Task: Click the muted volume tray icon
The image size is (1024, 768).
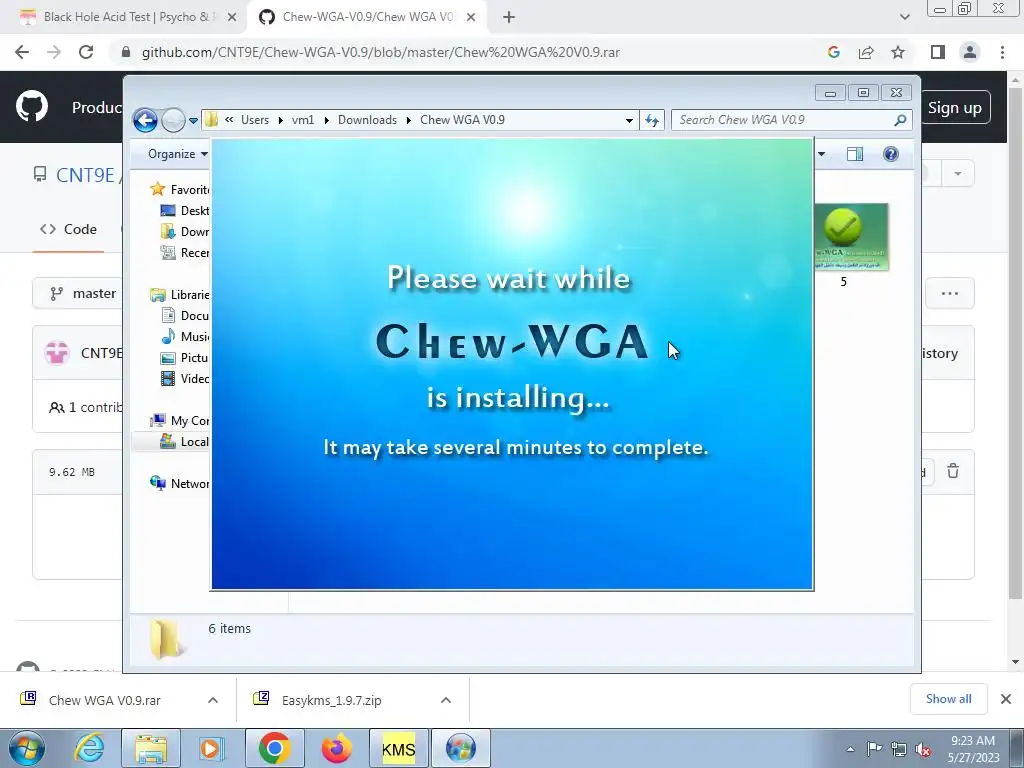Action: click(923, 750)
